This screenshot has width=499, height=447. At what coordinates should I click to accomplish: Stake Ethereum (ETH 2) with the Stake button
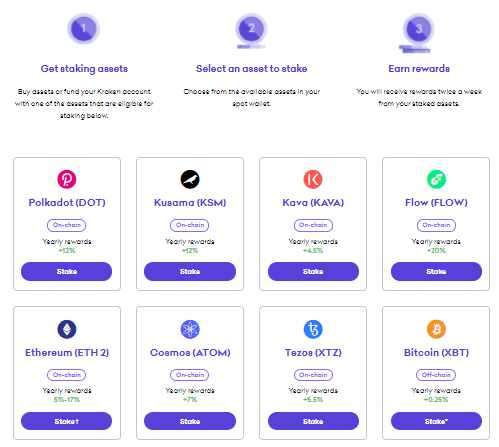[x=67, y=421]
